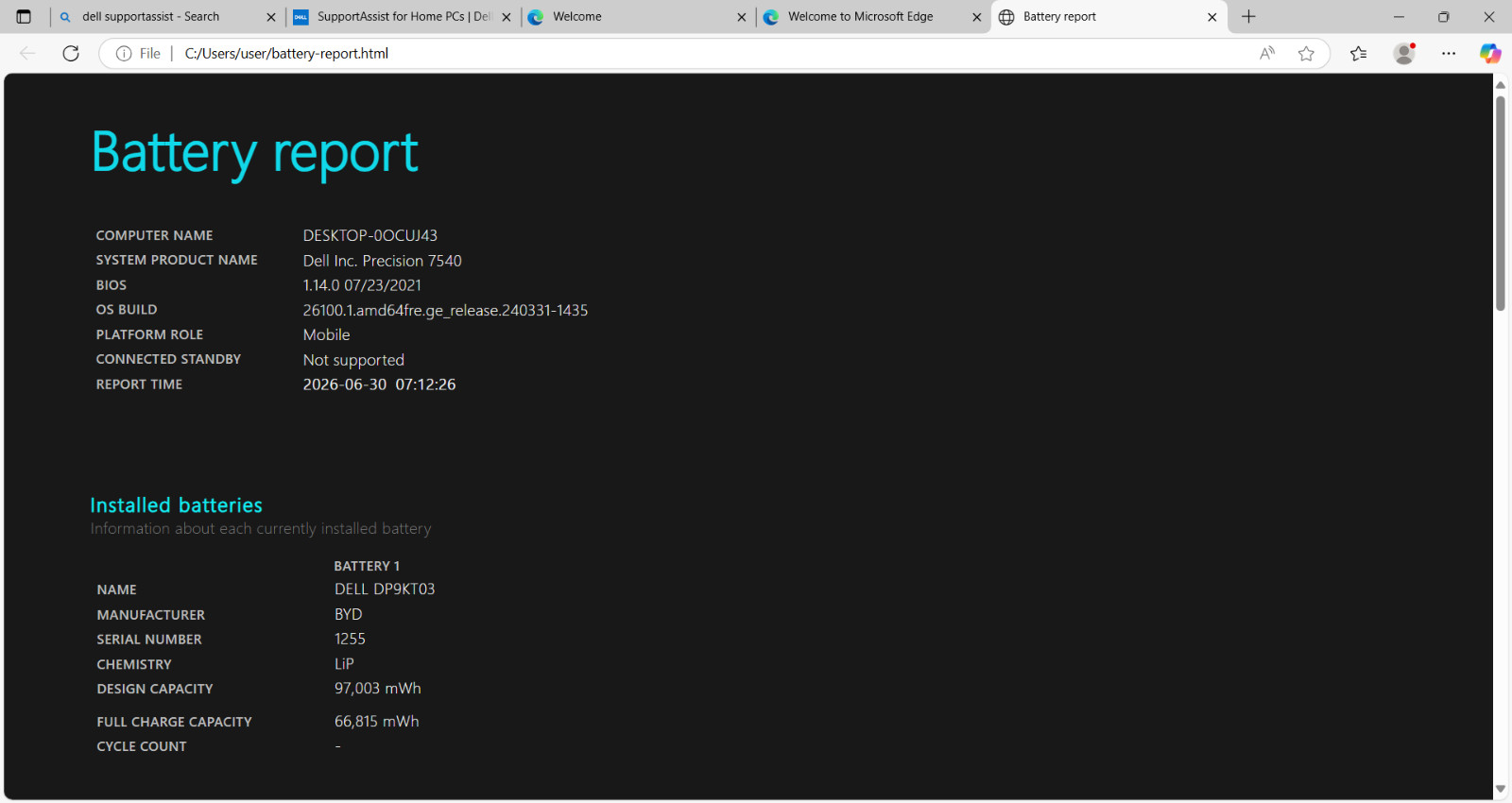1512x803 pixels.
Task: Switch to SupportAssist for Home PCs tab
Action: 403,17
